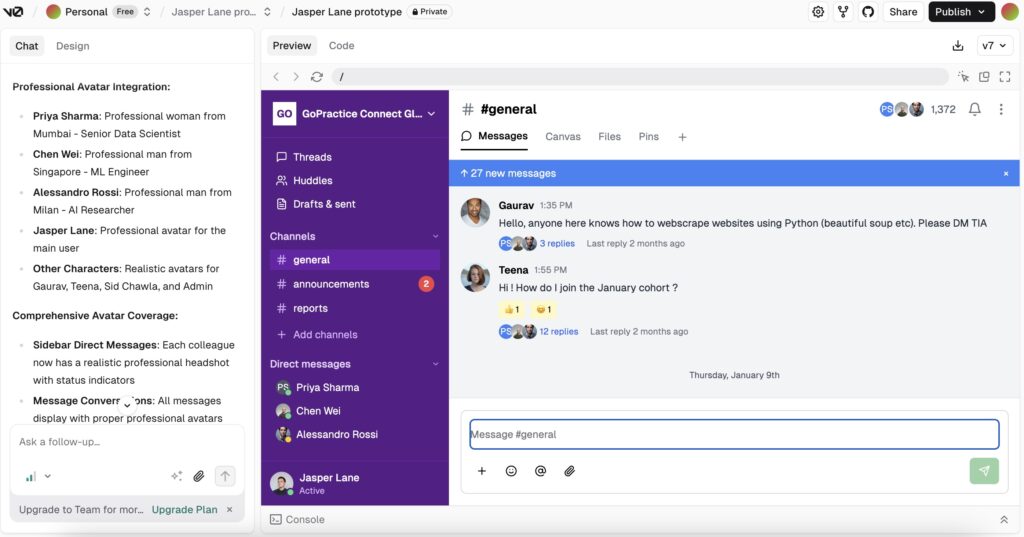Go back in the preview browser
Screen dimensions: 1024x537
pyautogui.click(x=276, y=76)
